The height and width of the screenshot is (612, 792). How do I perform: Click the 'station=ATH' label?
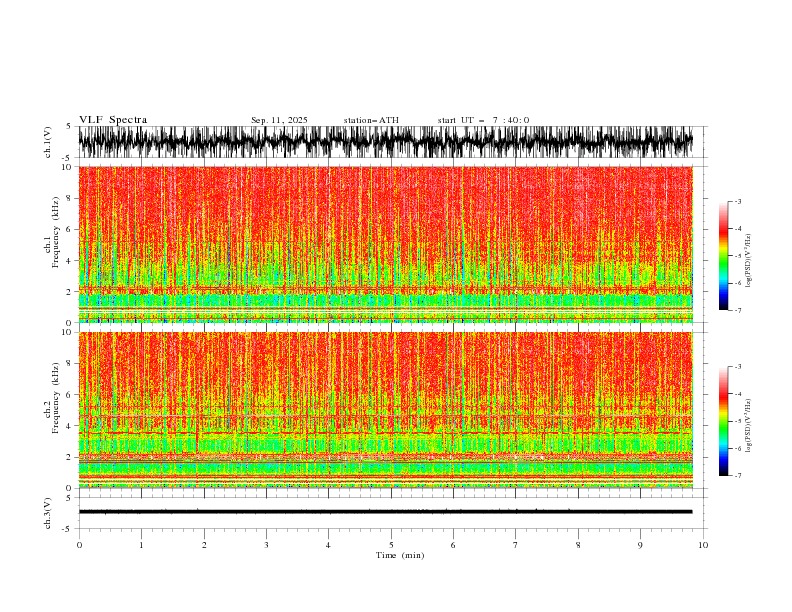coord(371,120)
